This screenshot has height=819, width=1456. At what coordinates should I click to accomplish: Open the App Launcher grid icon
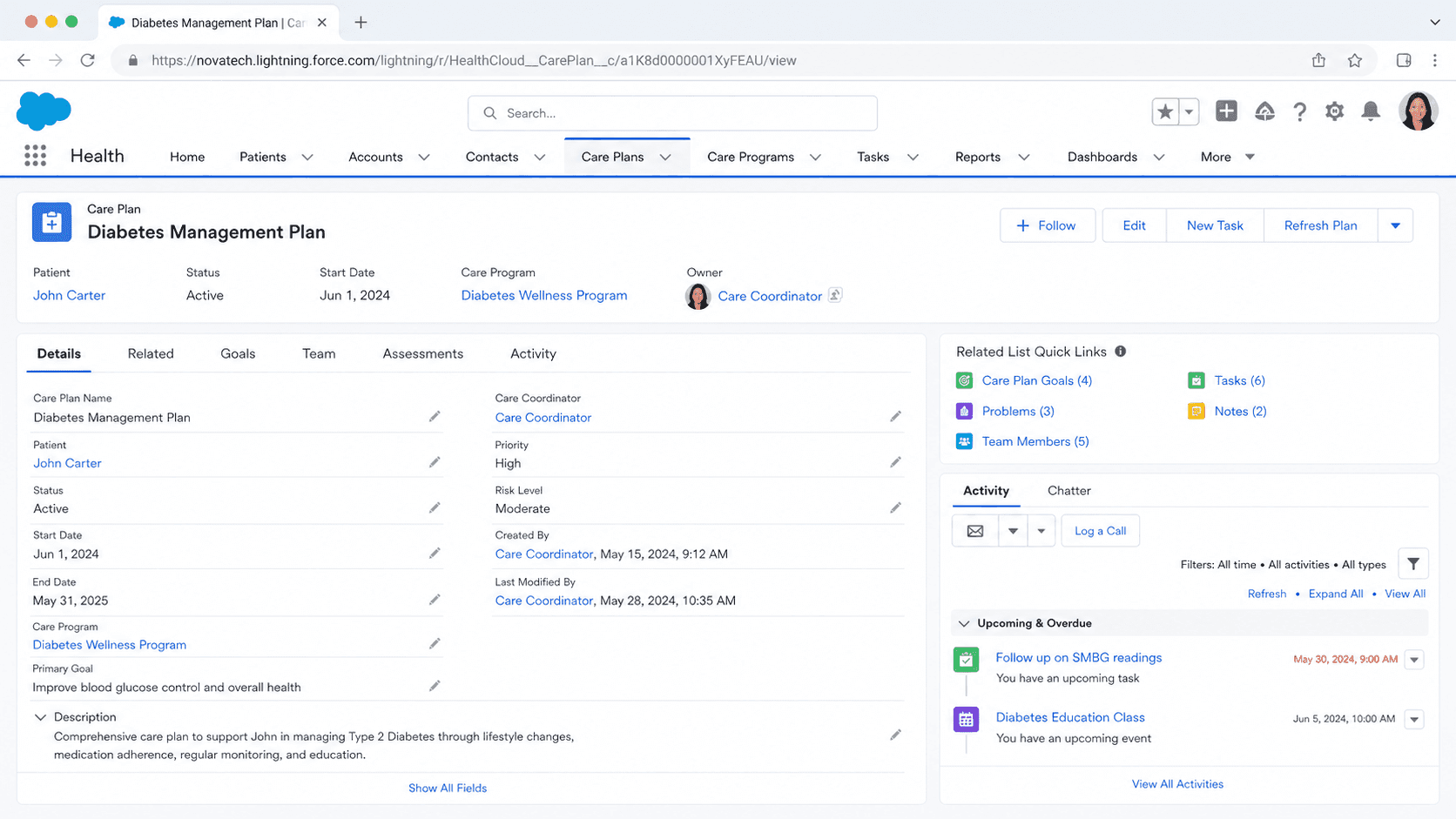point(35,156)
